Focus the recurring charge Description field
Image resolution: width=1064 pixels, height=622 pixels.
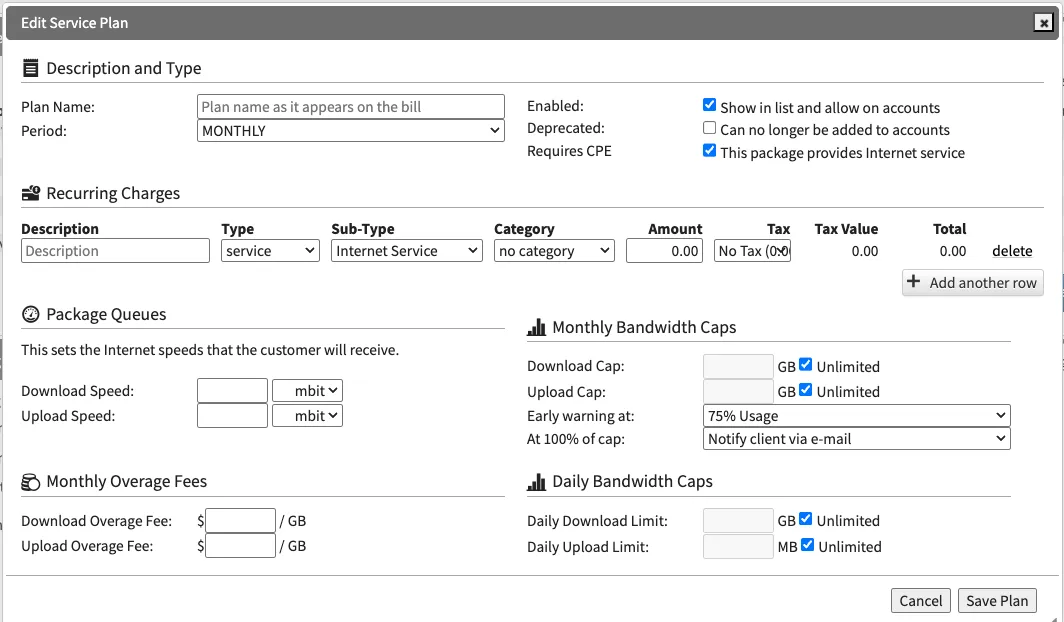[x=115, y=251]
